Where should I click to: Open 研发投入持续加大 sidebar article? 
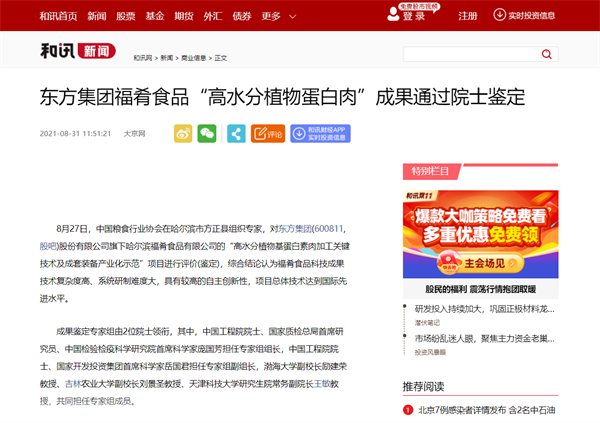point(484,309)
